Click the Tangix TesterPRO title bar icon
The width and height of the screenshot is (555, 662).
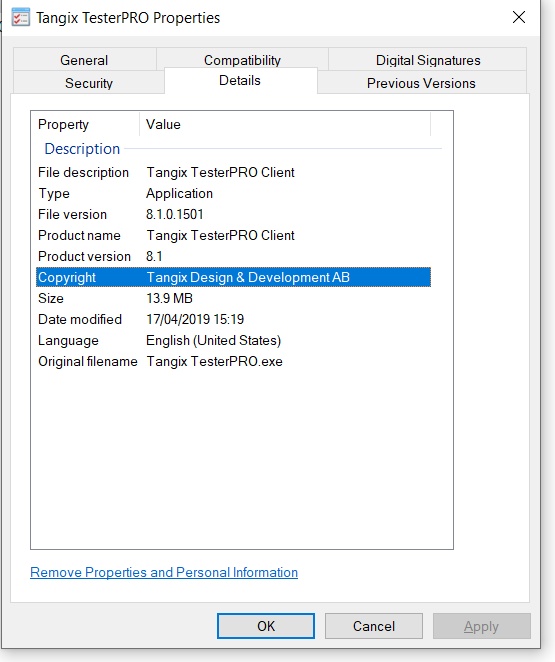(x=21, y=17)
